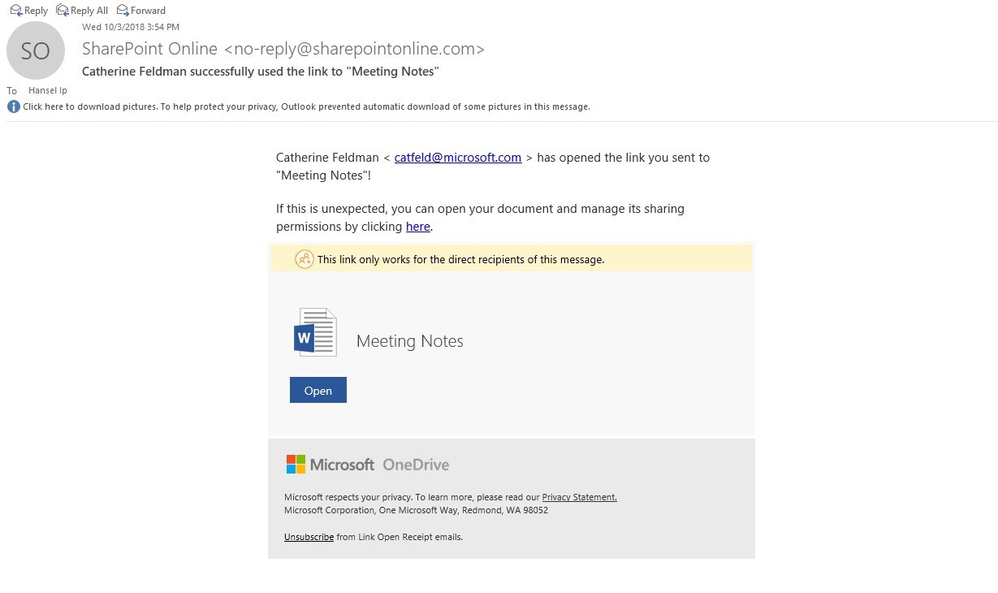Click the Microsoft Corporation address line

pyautogui.click(x=416, y=510)
